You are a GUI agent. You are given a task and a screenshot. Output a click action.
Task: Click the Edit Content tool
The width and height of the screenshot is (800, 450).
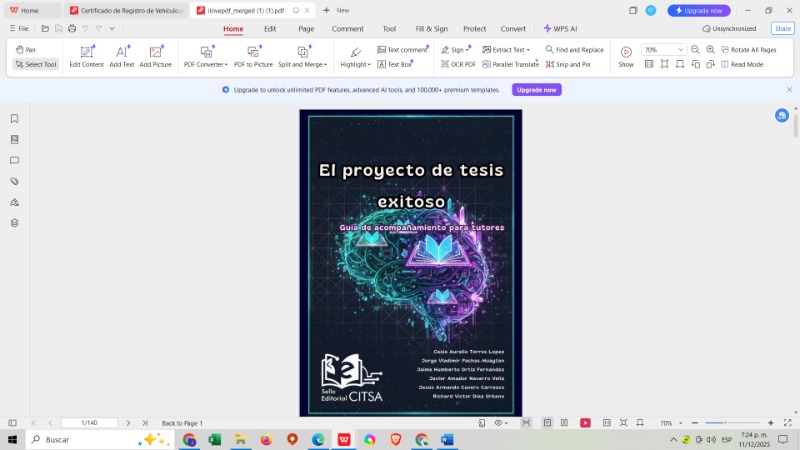point(86,56)
